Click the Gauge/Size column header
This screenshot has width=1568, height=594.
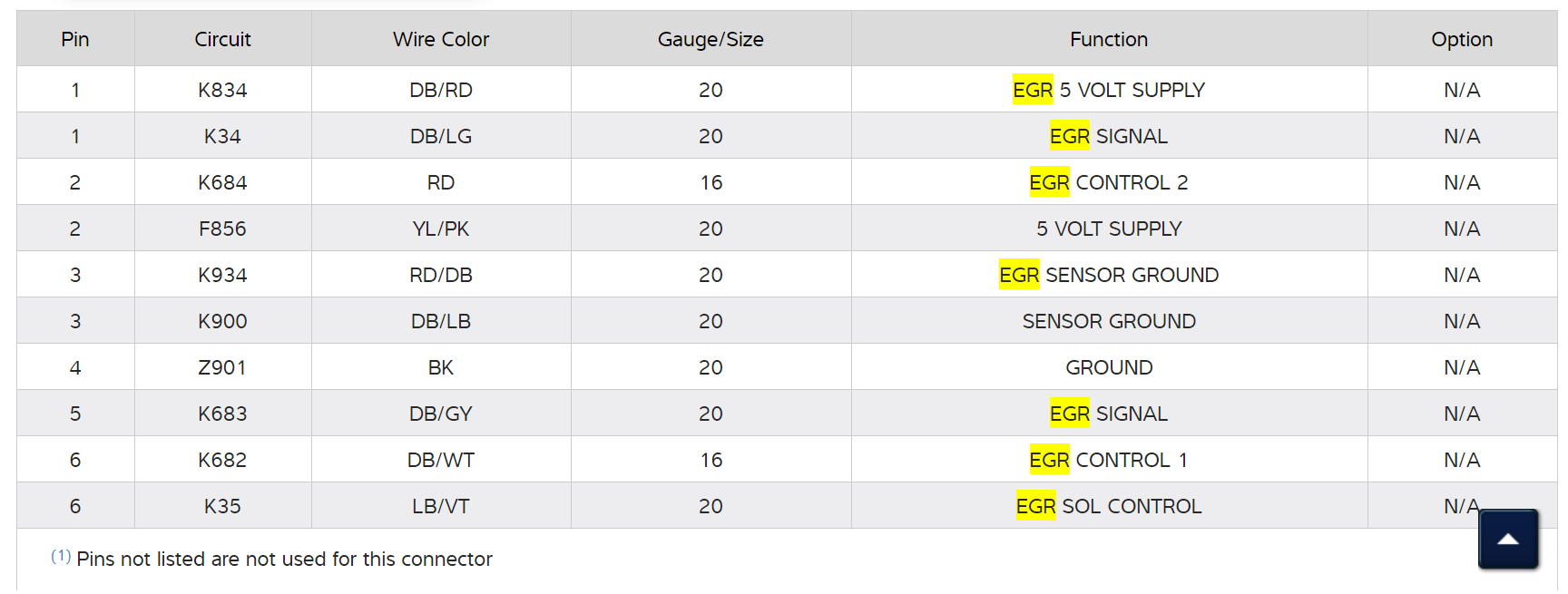710,39
